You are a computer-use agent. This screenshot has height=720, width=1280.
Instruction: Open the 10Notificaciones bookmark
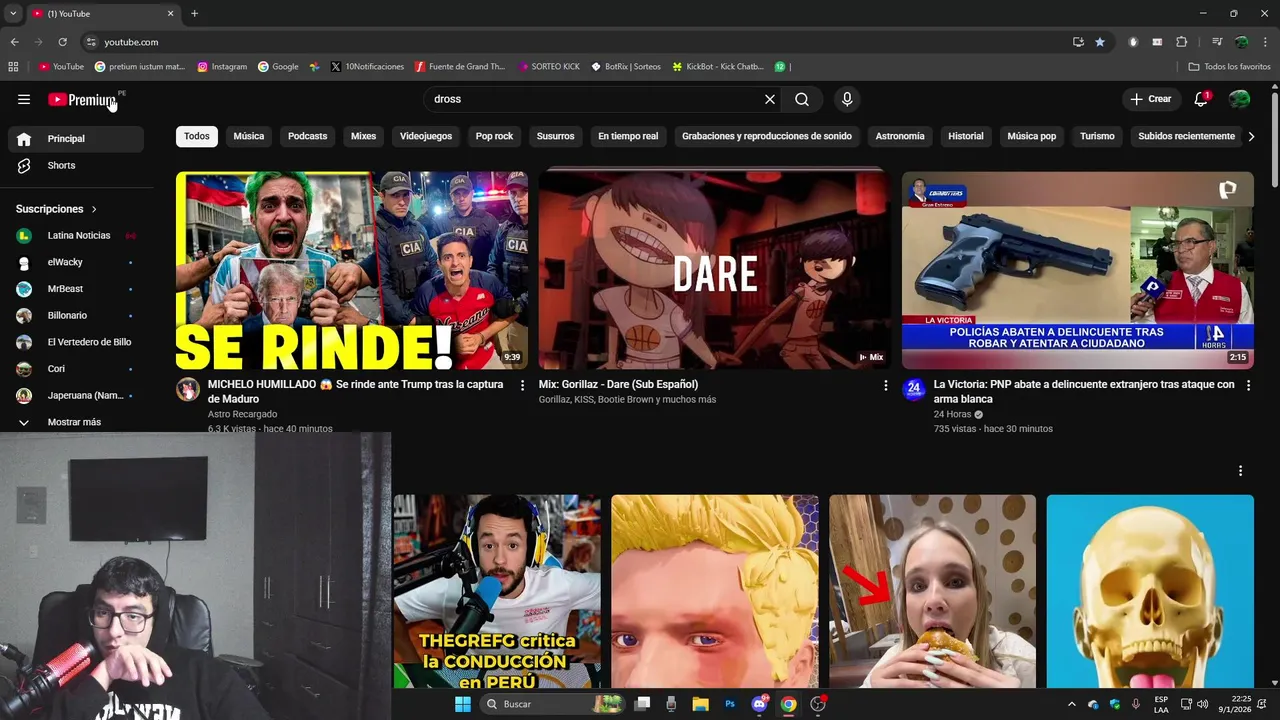click(367, 67)
